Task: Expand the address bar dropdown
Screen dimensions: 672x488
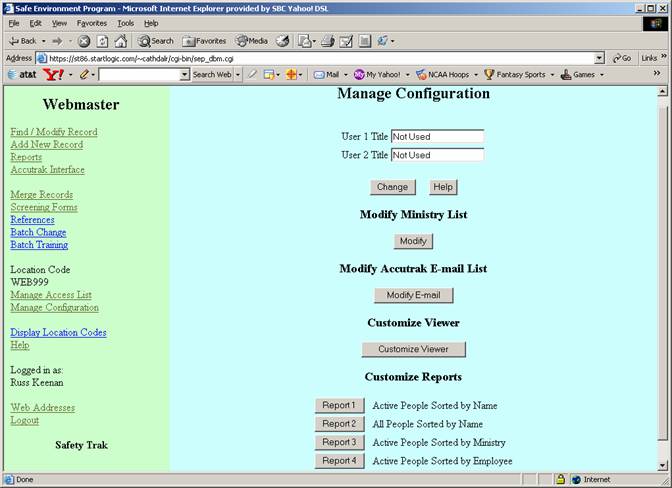Action: click(x=599, y=58)
